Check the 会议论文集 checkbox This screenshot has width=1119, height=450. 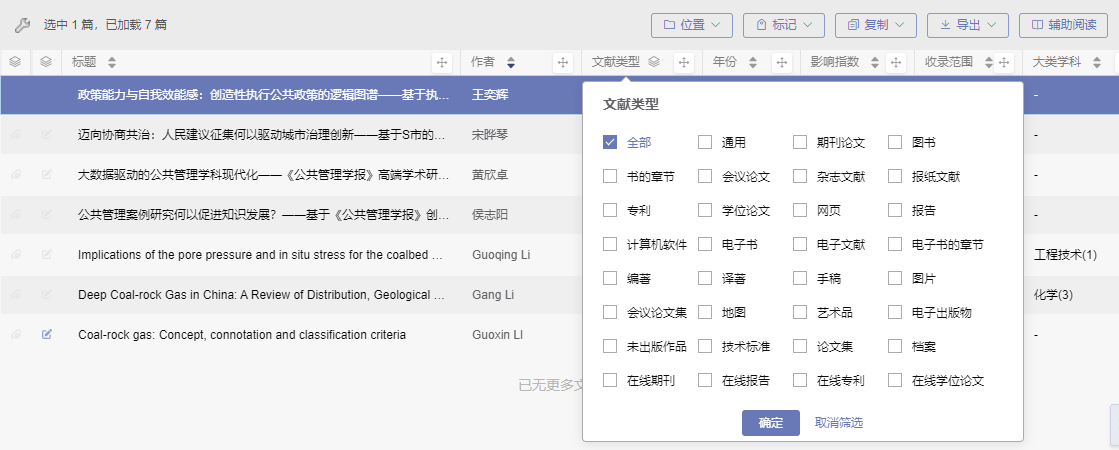pos(609,312)
